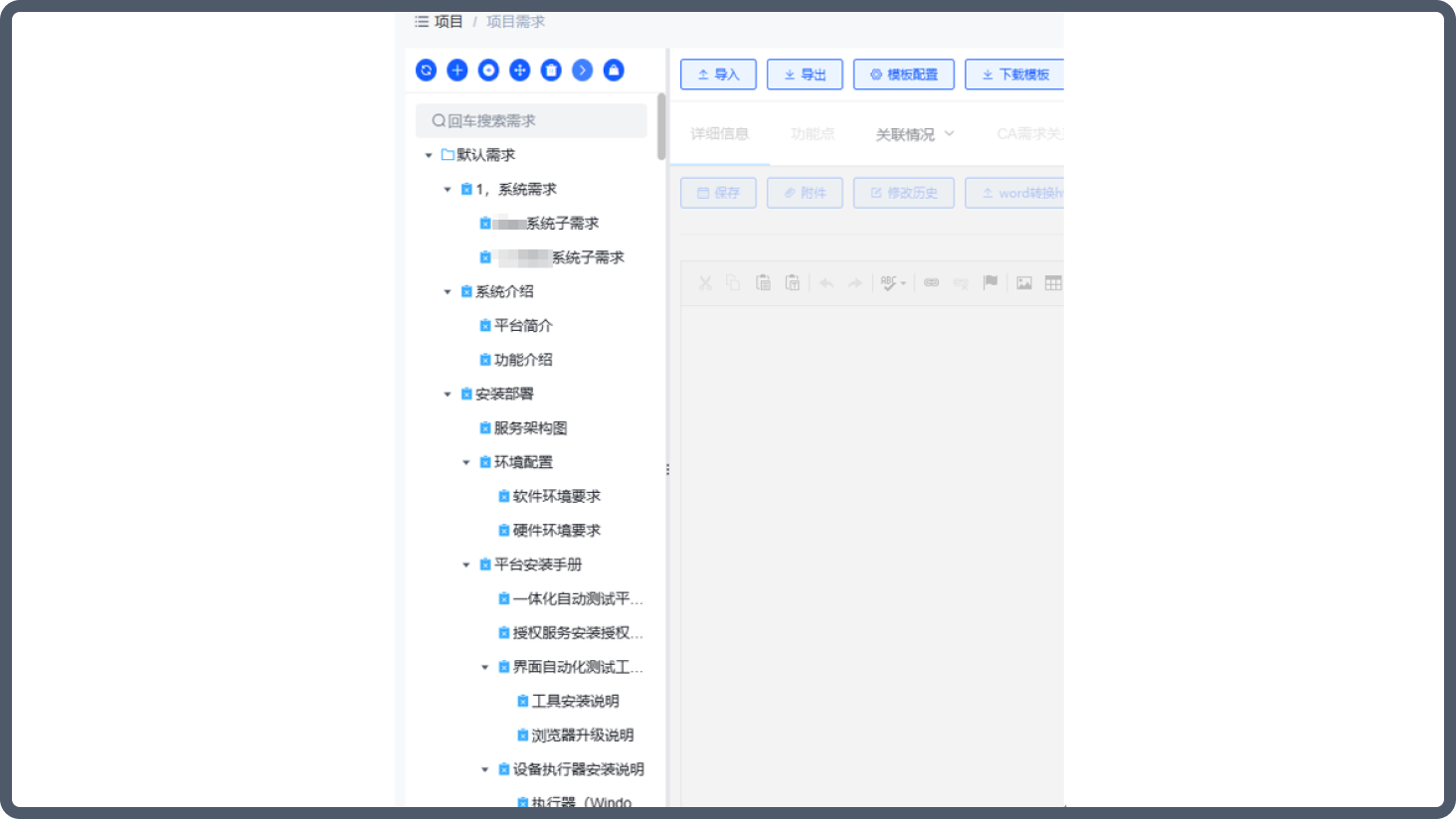Click the spell check ABC icon
Viewport: 1456px width, 819px height.
pos(888,283)
